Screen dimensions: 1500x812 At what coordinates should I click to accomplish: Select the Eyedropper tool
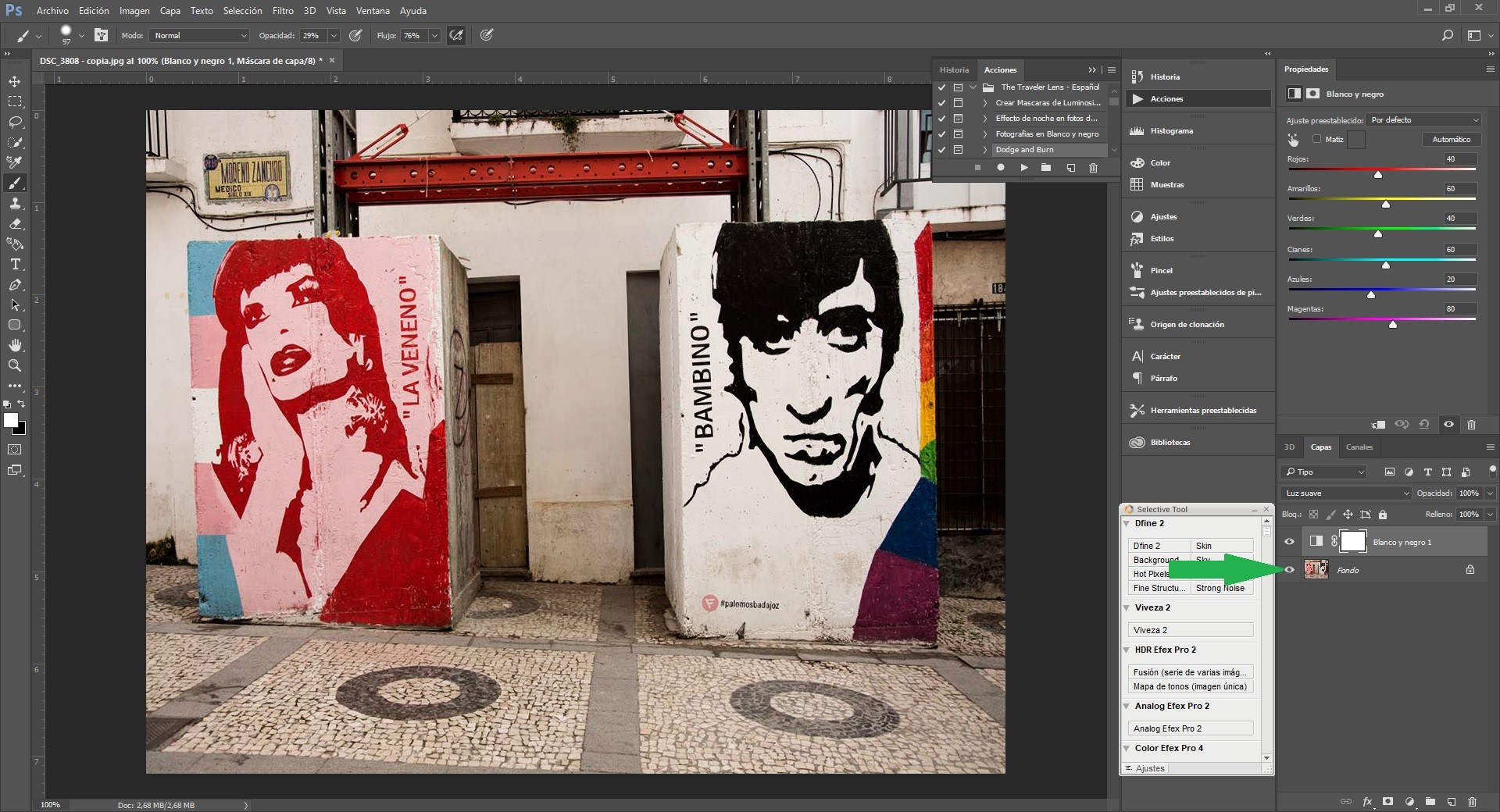click(15, 162)
